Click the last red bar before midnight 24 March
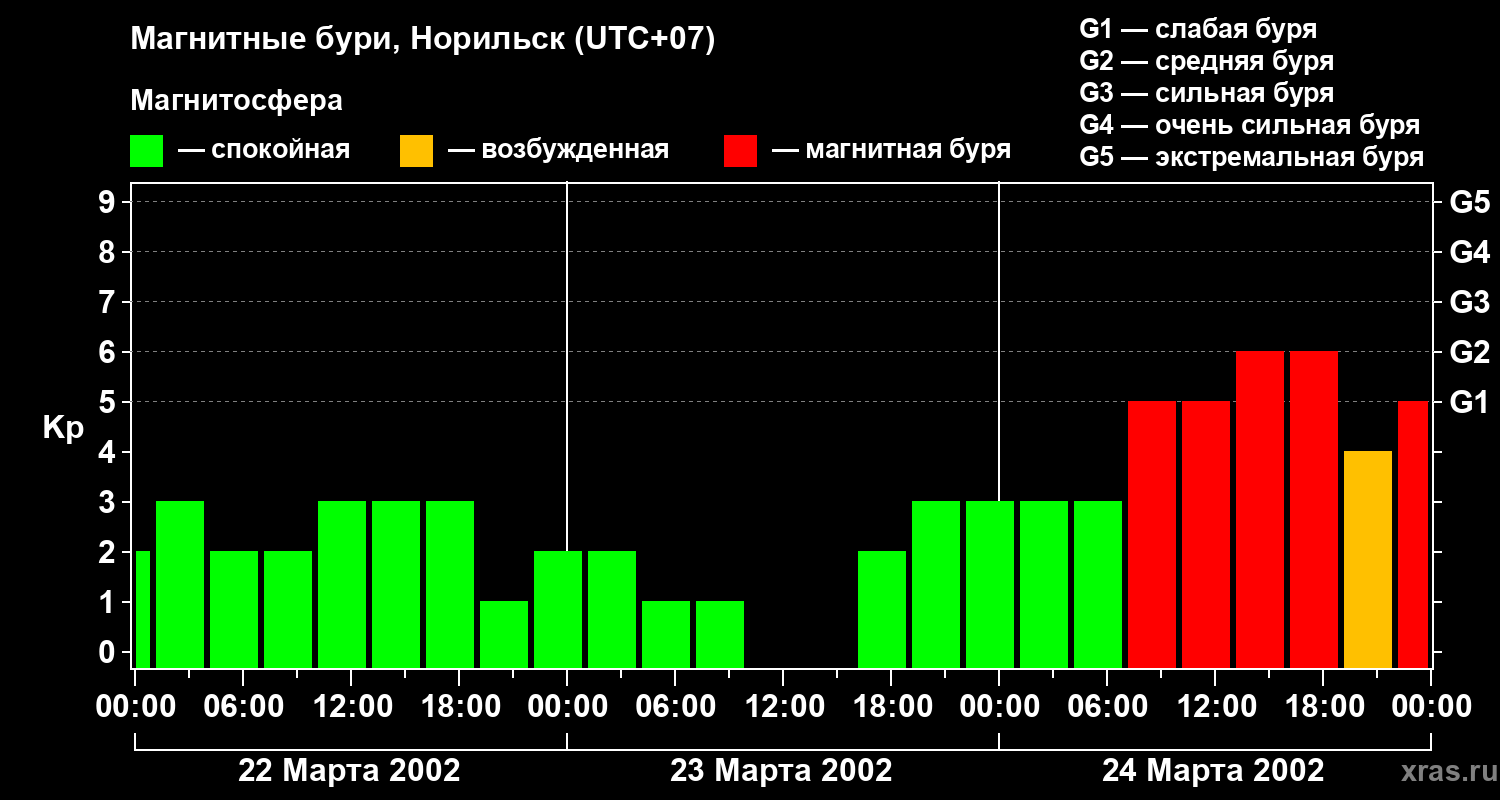This screenshot has width=1500, height=800. coord(1413,534)
